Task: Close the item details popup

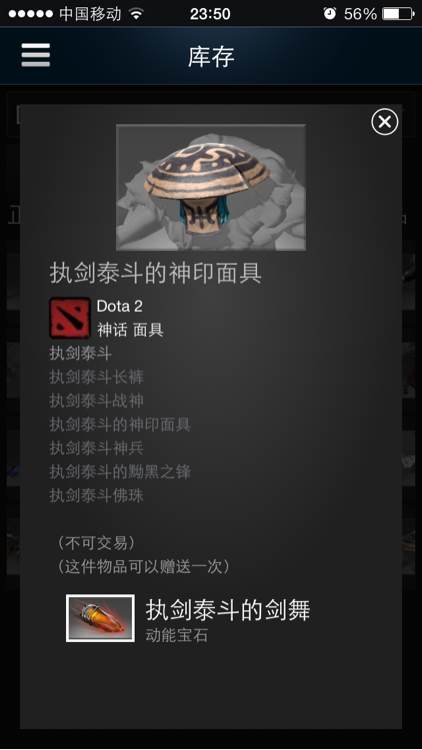Action: pyautogui.click(x=385, y=122)
